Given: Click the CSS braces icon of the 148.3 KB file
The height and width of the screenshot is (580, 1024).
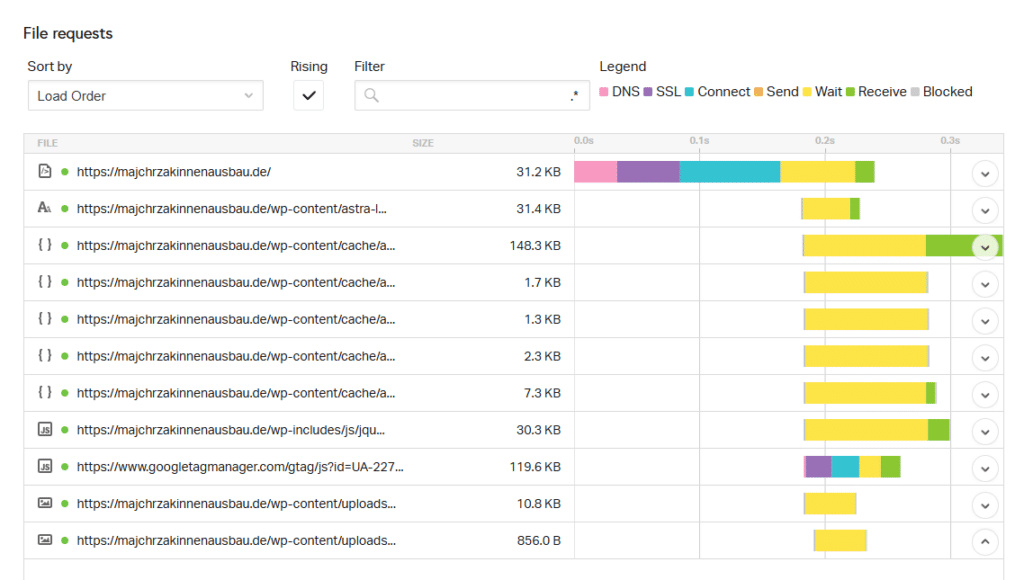Looking at the screenshot, I should pyautogui.click(x=44, y=246).
